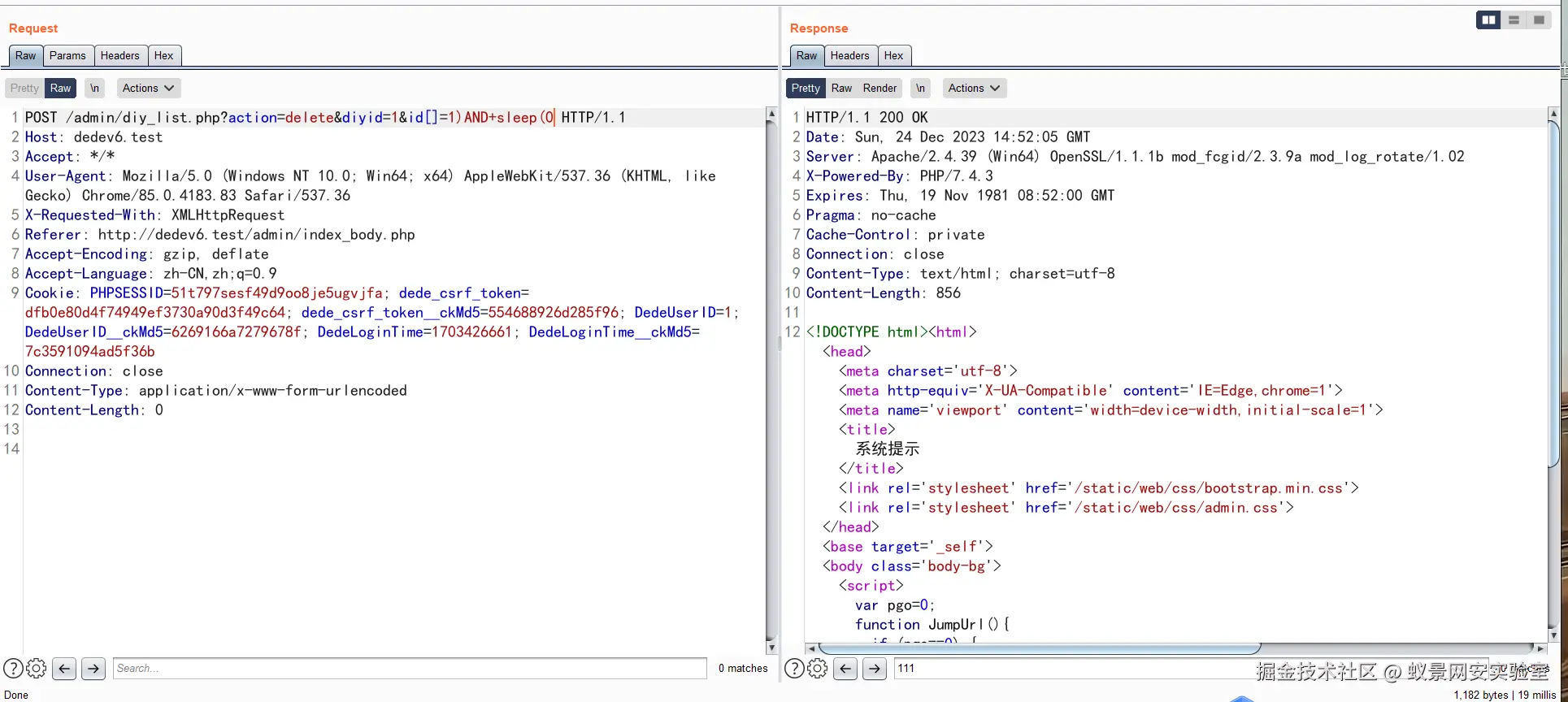The image size is (1568, 702).
Task: Click Request vertical scrollbar up arrow
Action: tap(771, 115)
